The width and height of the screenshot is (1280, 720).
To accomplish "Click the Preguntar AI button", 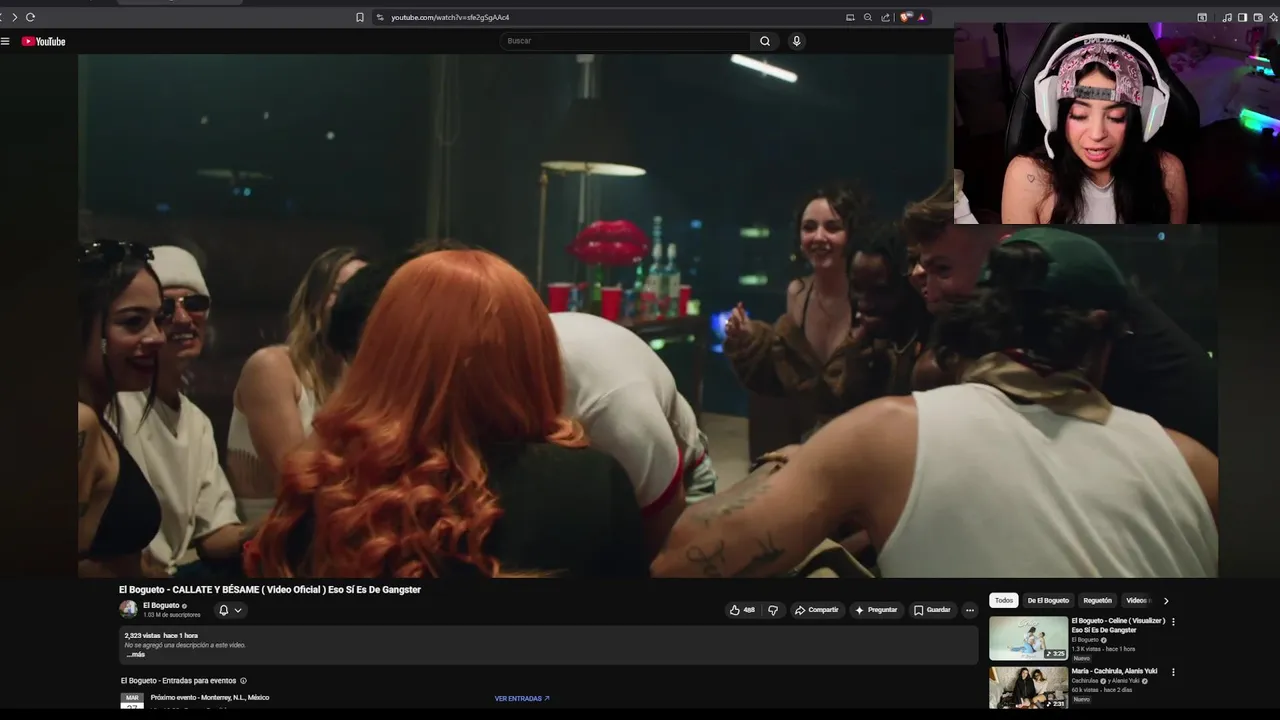I will [876, 610].
